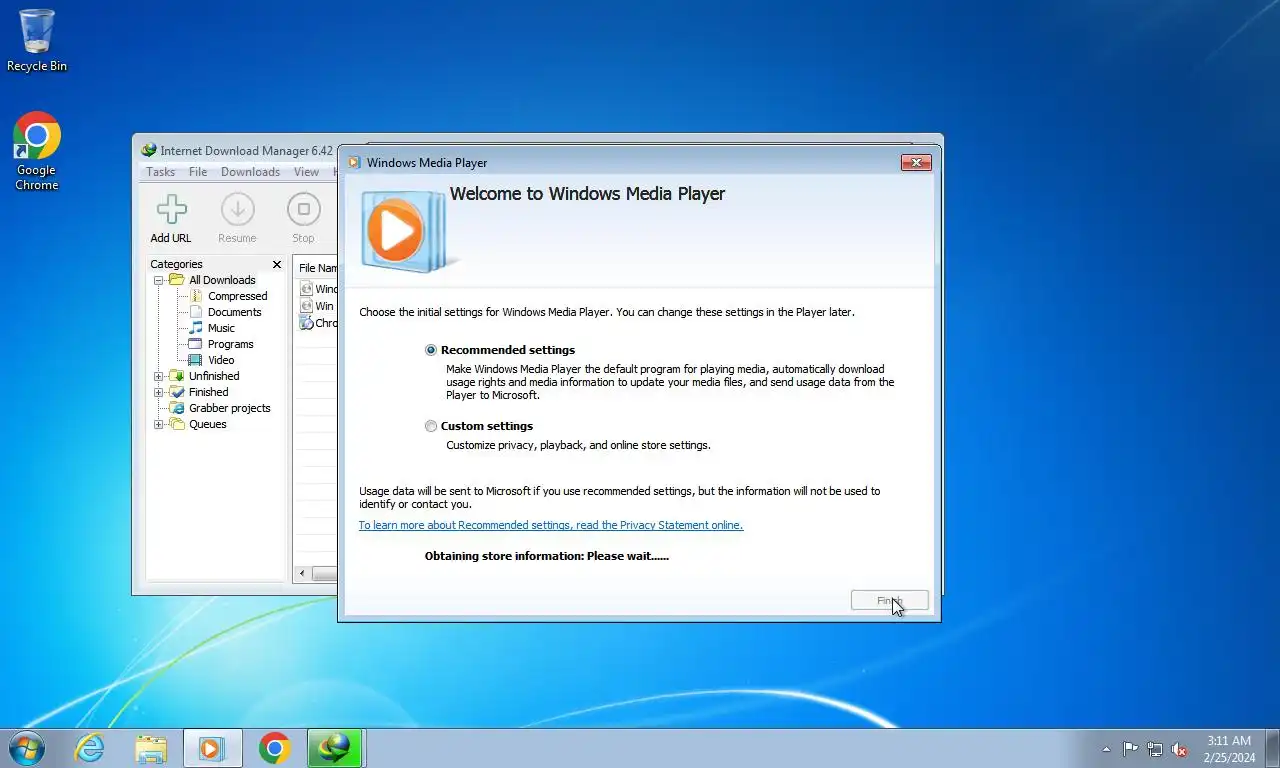Click the taskbar clock showing 3:11 AM
This screenshot has height=768, width=1280.
pos(1229,749)
